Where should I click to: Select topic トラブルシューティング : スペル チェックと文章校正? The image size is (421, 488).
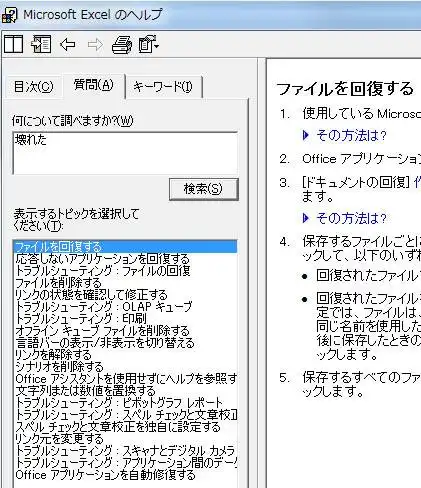tap(126, 415)
